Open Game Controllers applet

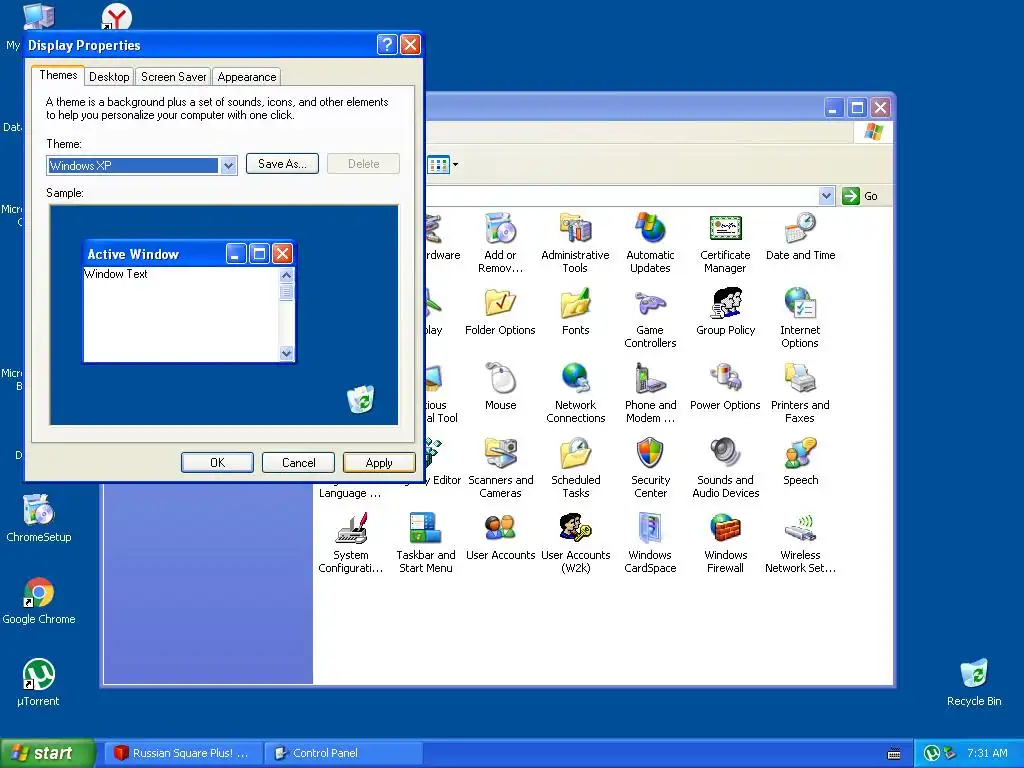[650, 304]
